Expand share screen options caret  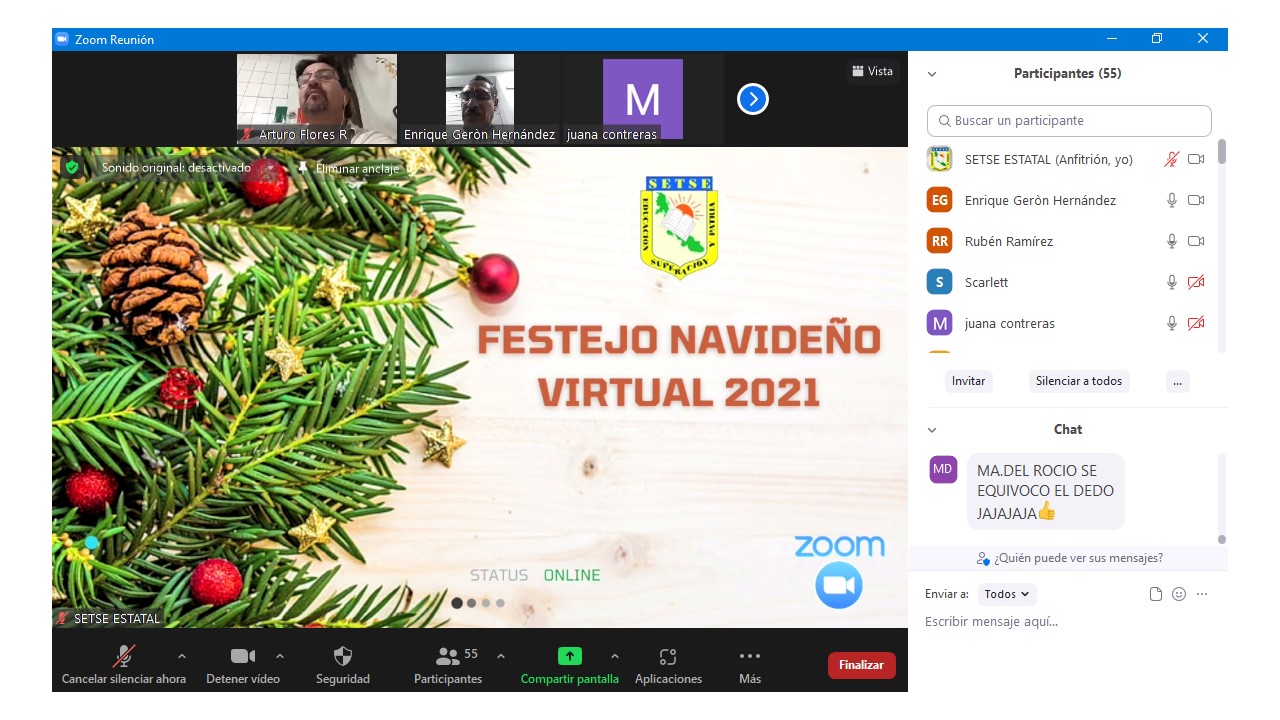pos(614,656)
